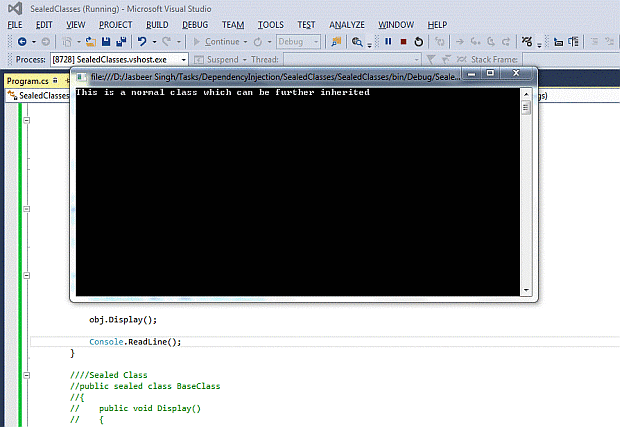
Task: Click the console window scrollbar thumb
Action: (526, 108)
